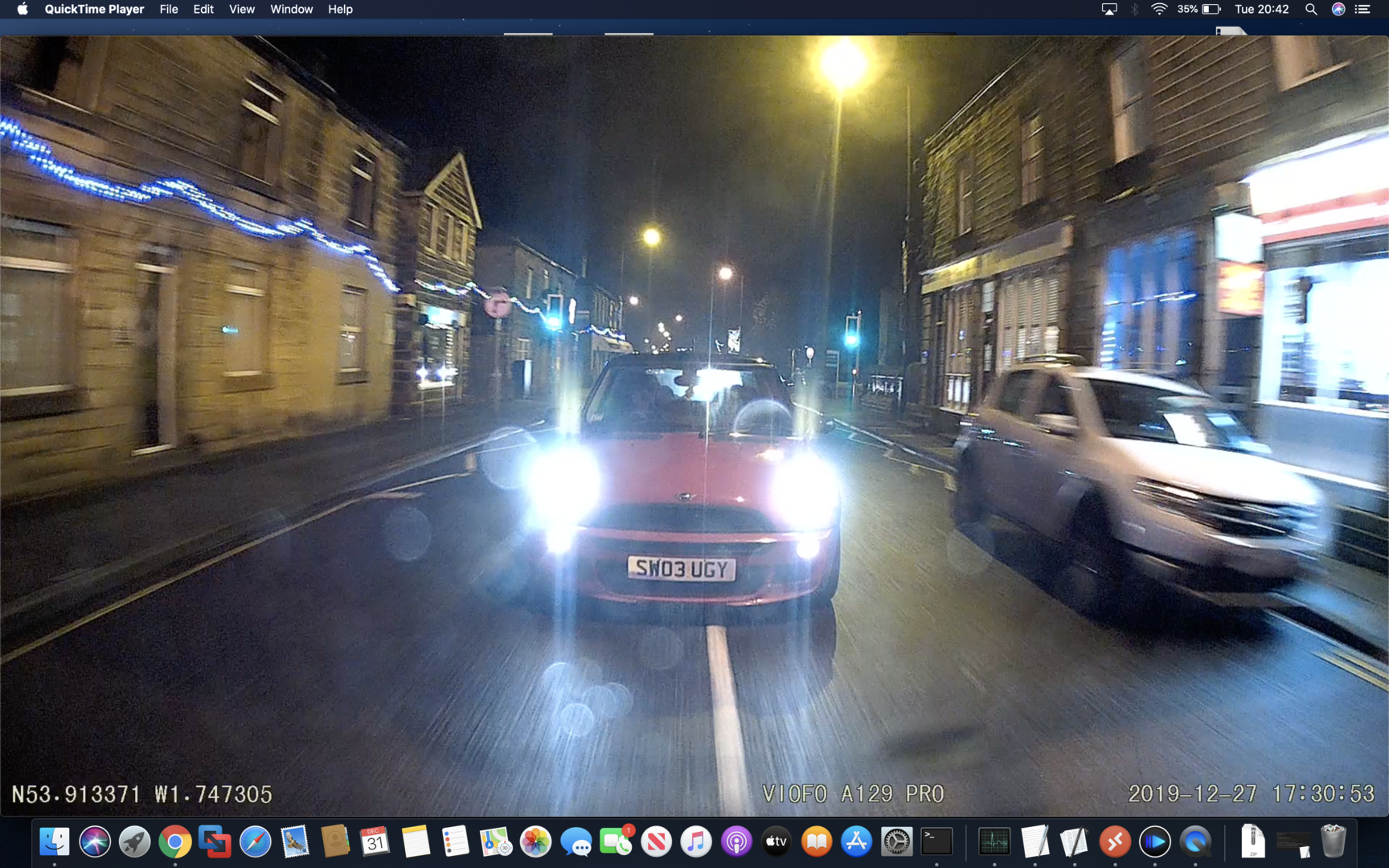Open Spotlight search magnifier icon
This screenshot has height=868, width=1389.
tap(1311, 9)
